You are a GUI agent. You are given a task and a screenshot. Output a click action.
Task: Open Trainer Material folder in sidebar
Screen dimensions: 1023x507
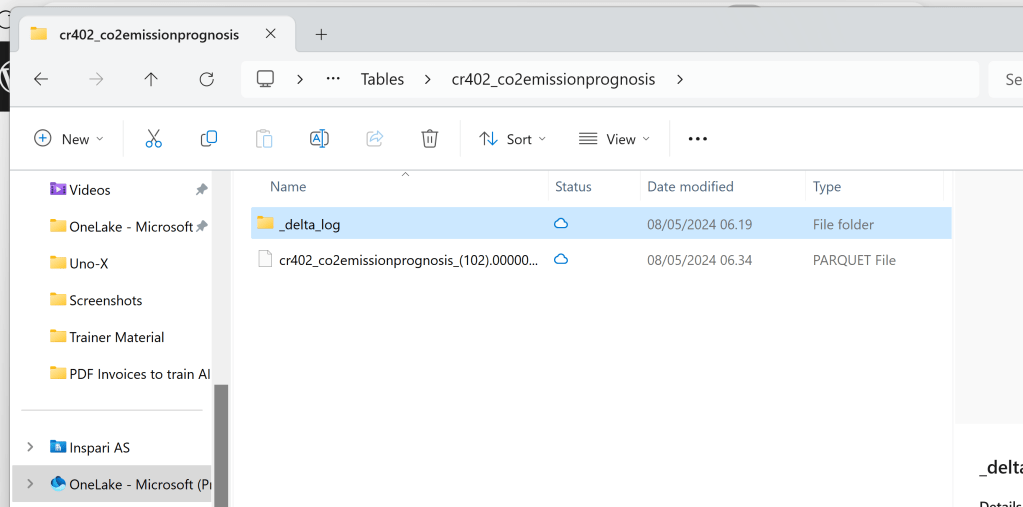coord(116,337)
